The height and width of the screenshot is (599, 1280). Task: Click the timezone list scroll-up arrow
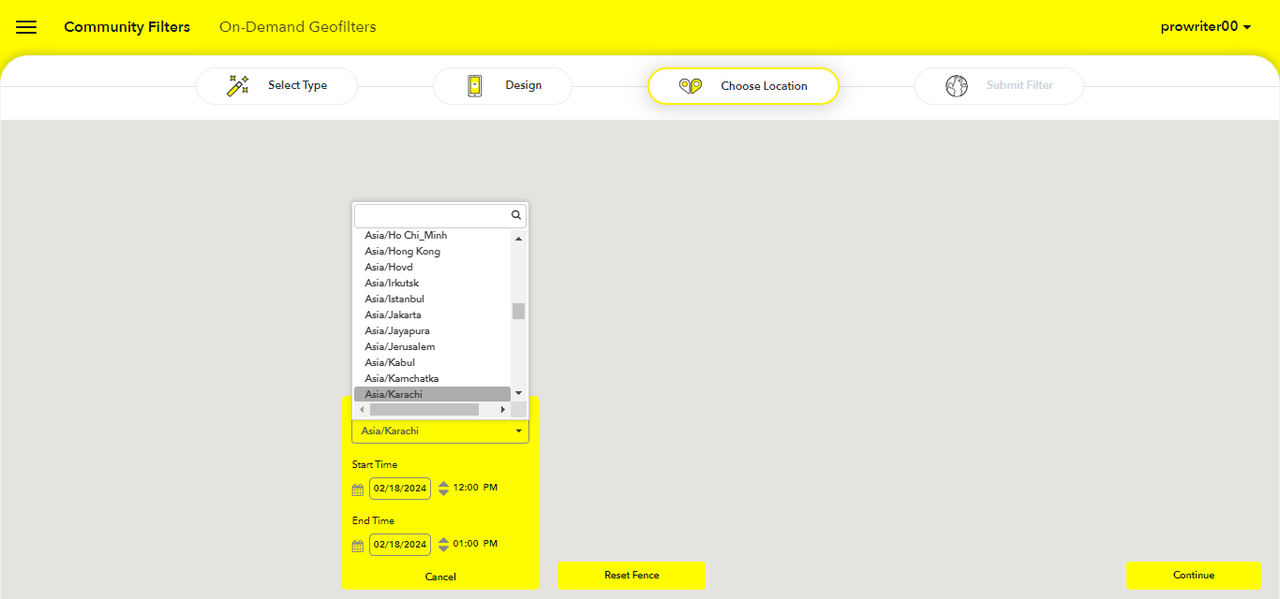click(x=518, y=239)
